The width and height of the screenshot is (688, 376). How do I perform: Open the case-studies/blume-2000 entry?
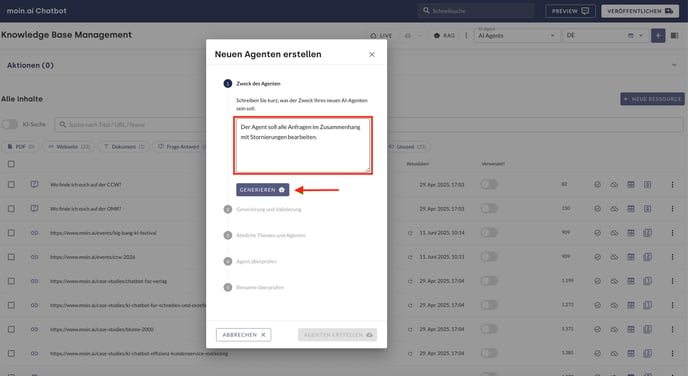(102, 329)
